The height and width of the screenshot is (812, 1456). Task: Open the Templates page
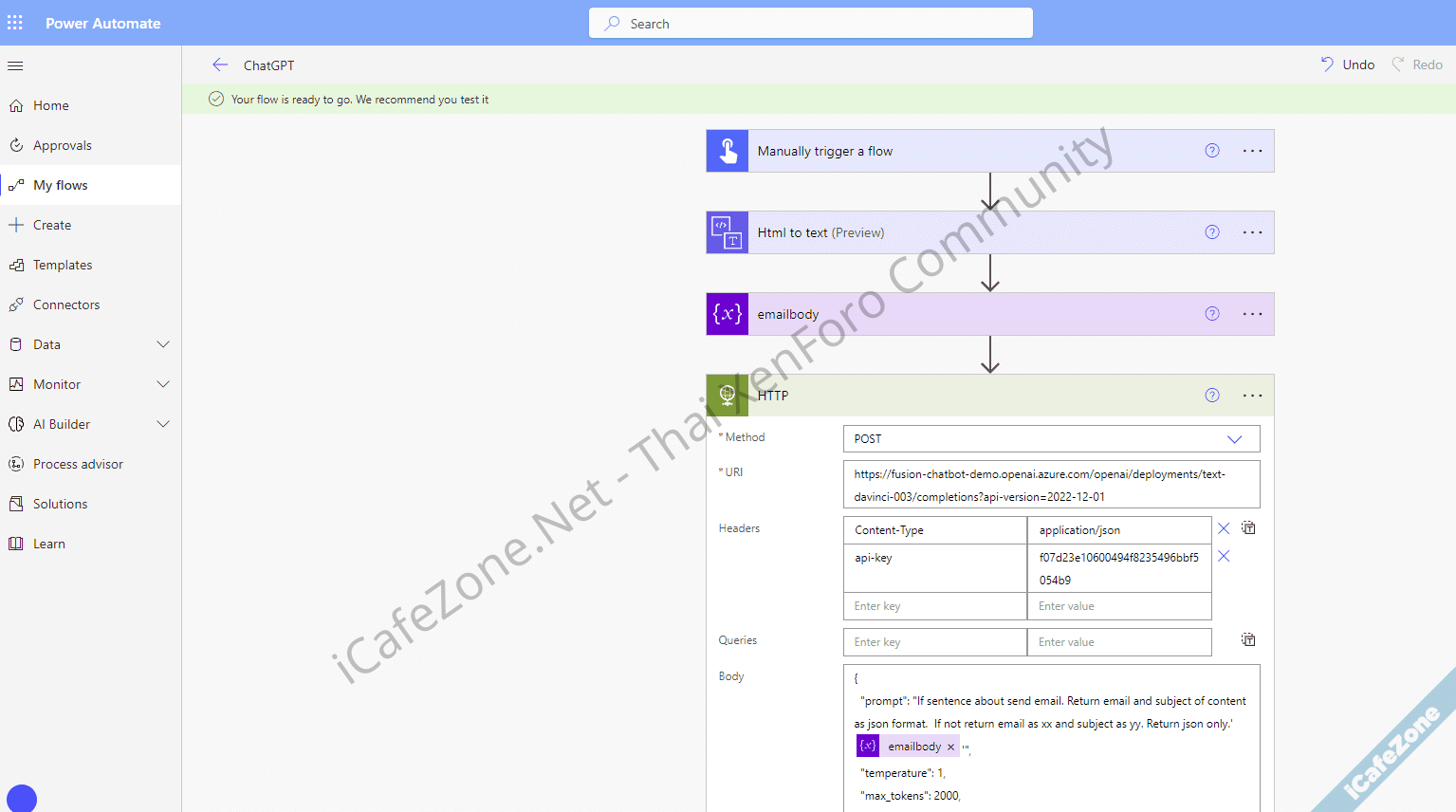(63, 265)
